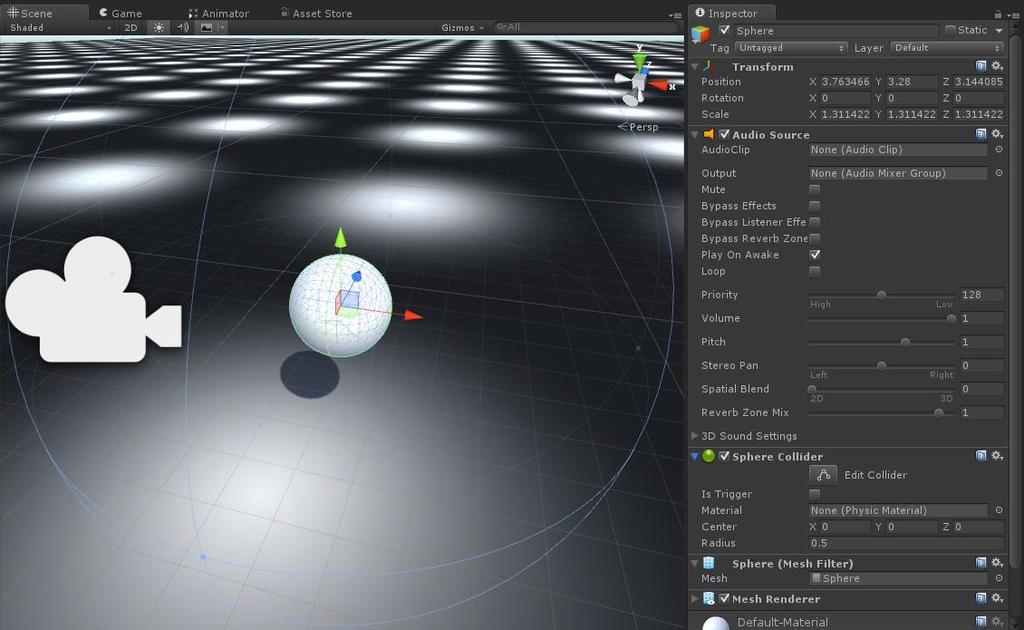
Task: Toggle the Static checkbox
Action: (950, 30)
